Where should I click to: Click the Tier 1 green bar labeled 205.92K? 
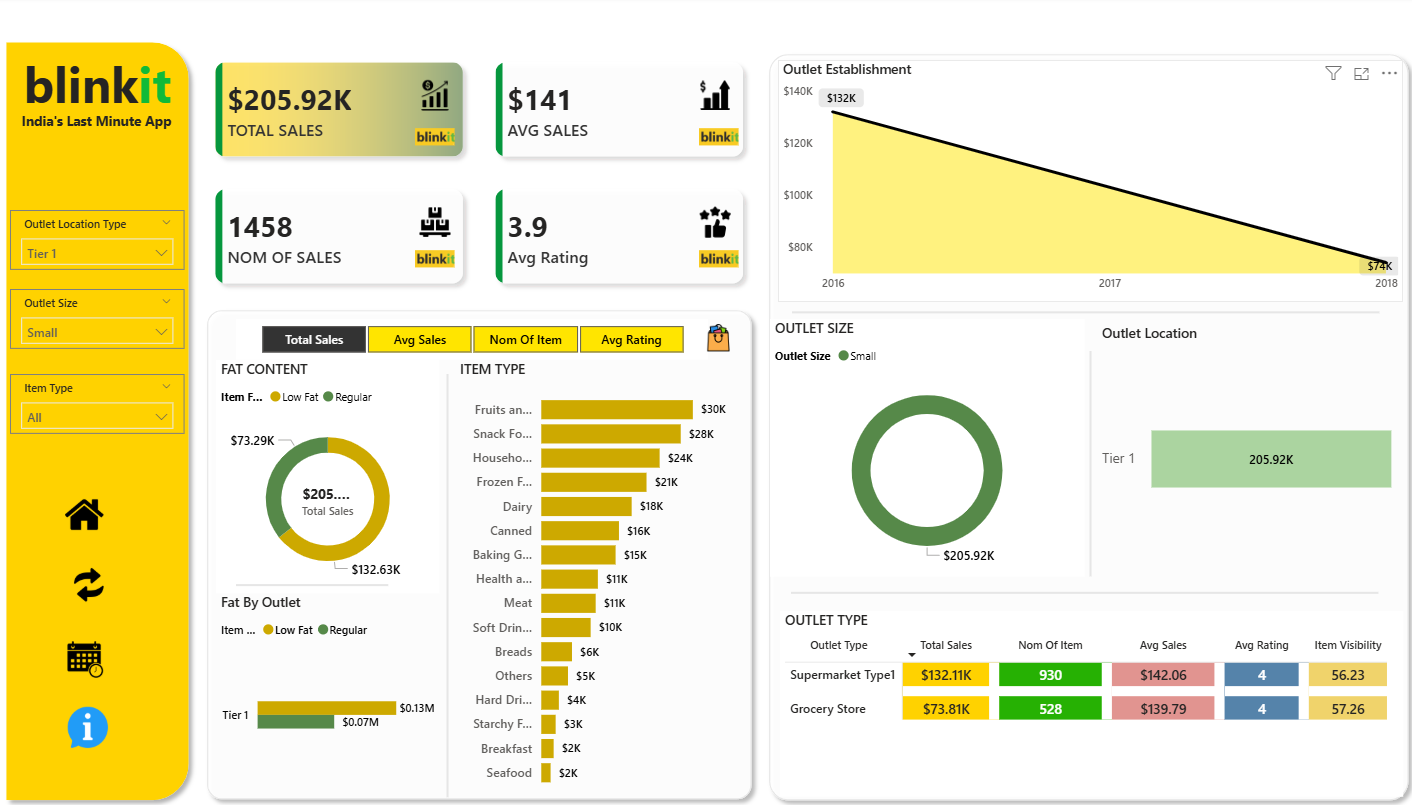[x=1271, y=459]
